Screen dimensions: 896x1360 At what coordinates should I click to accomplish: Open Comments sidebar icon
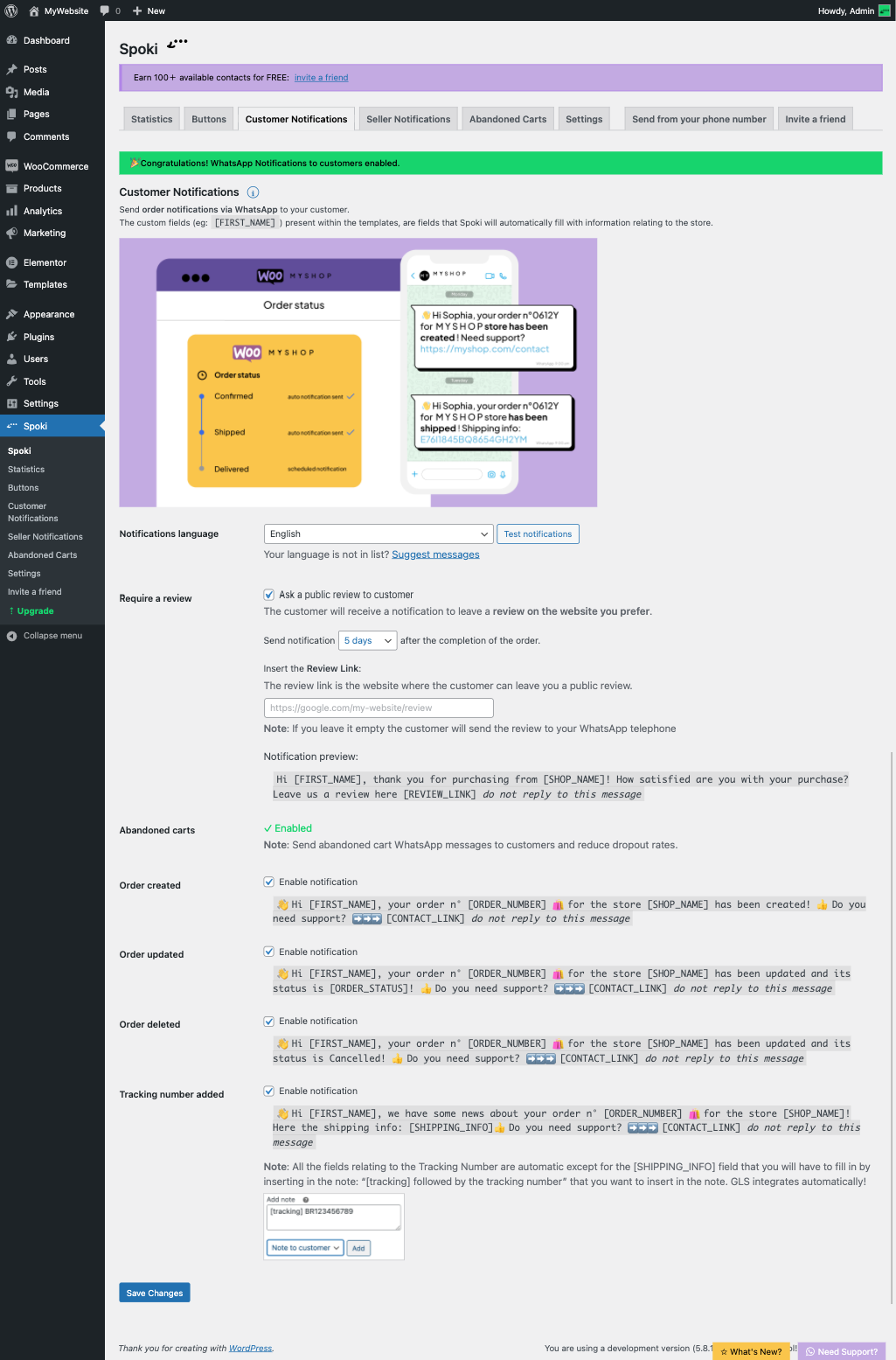click(11, 136)
